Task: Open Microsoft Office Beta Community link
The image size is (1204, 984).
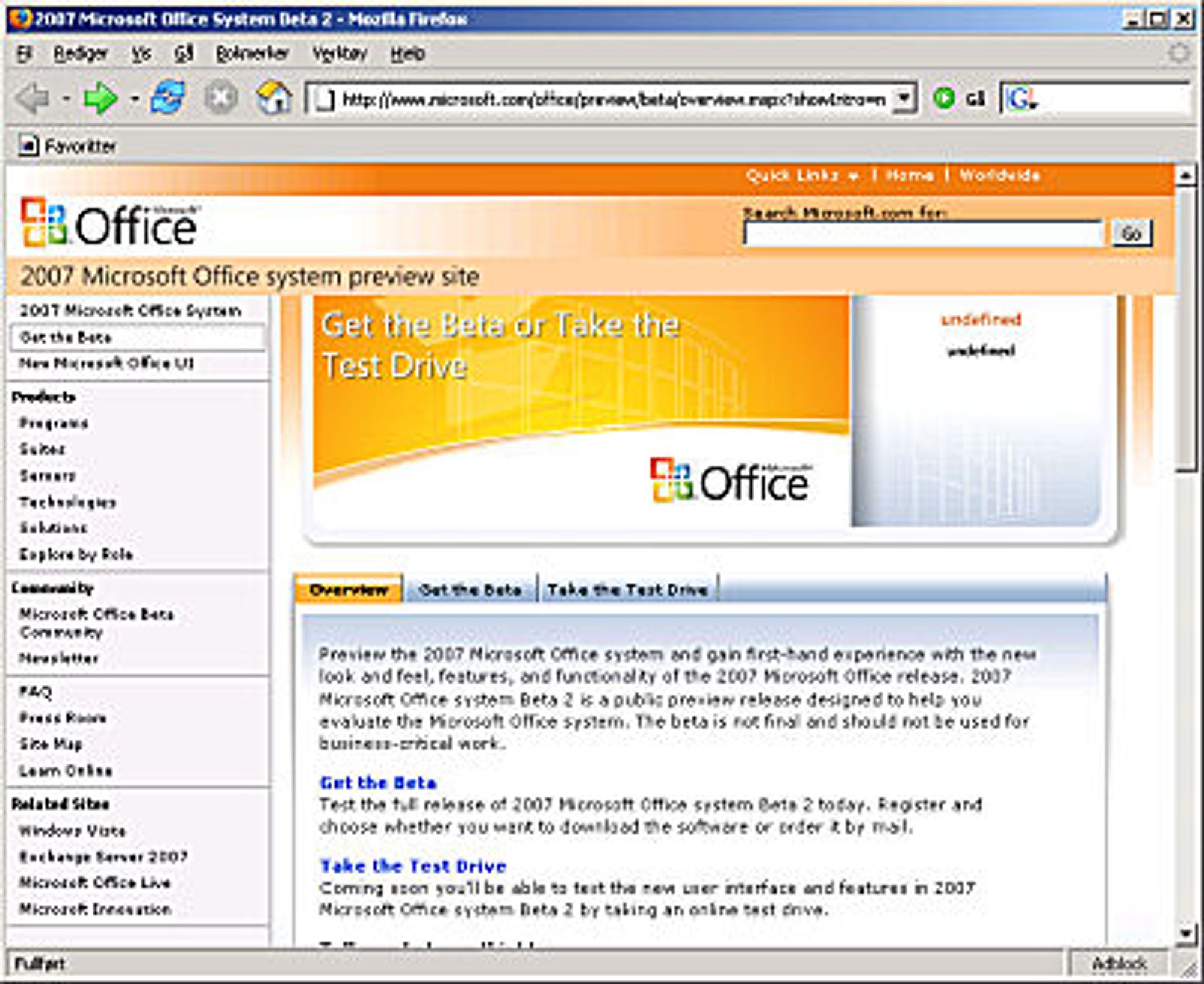Action: [96, 623]
